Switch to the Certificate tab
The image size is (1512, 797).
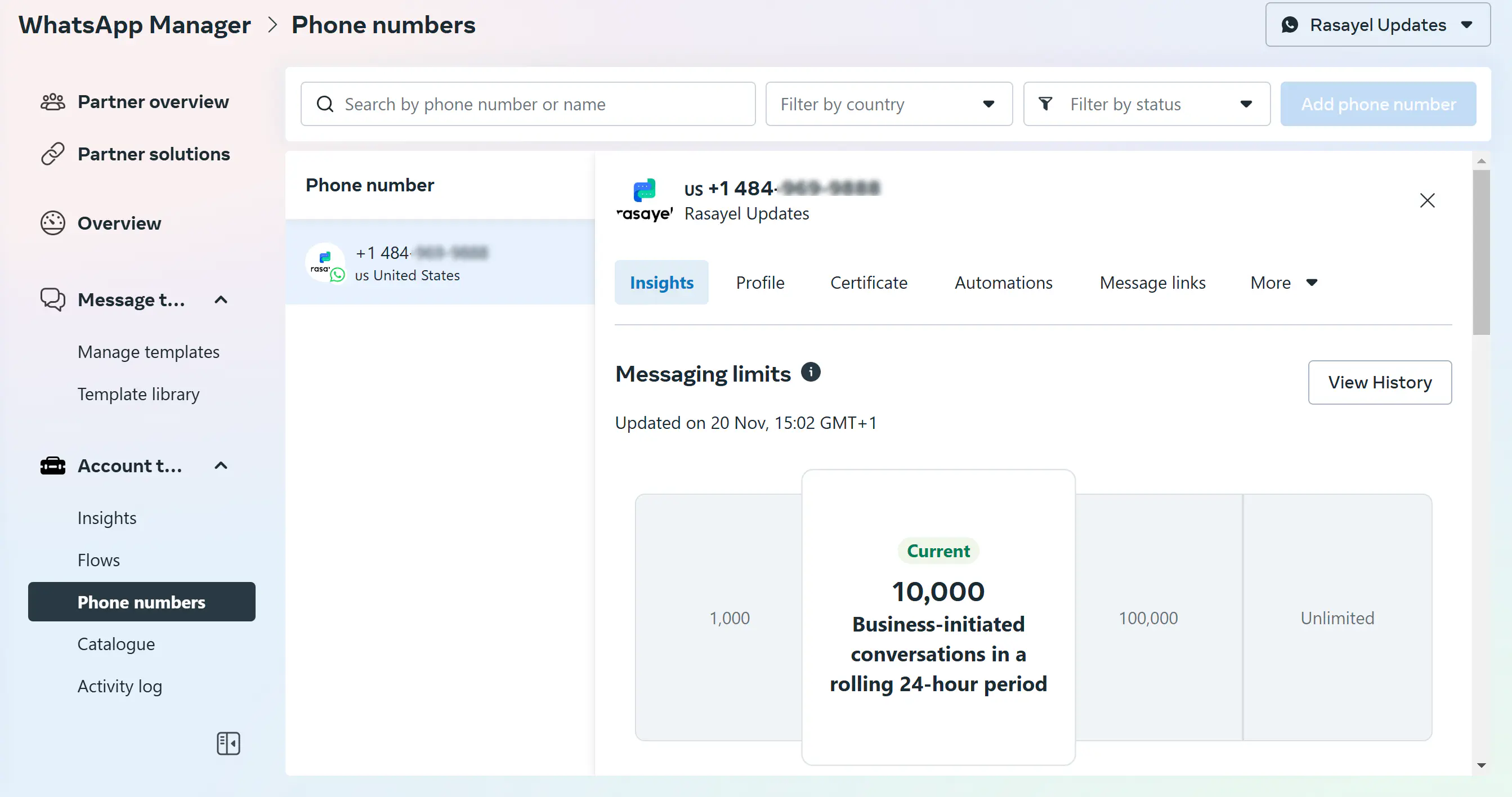coord(868,282)
